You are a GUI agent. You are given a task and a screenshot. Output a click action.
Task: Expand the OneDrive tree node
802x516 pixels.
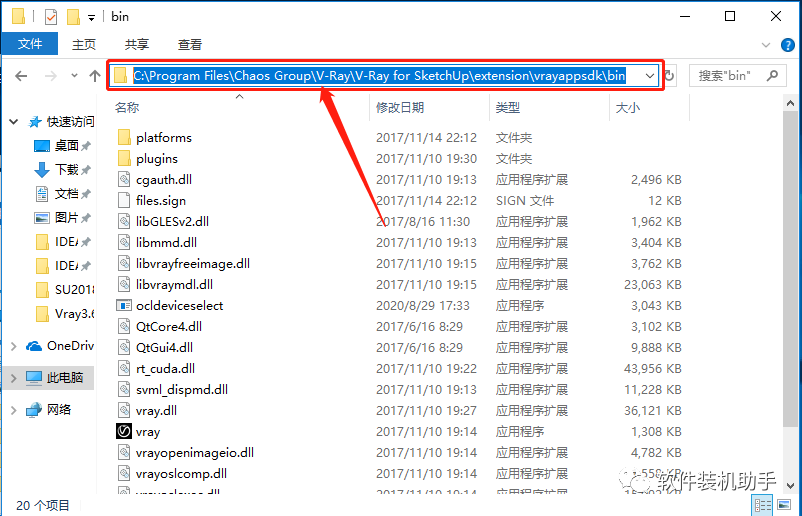tap(14, 346)
